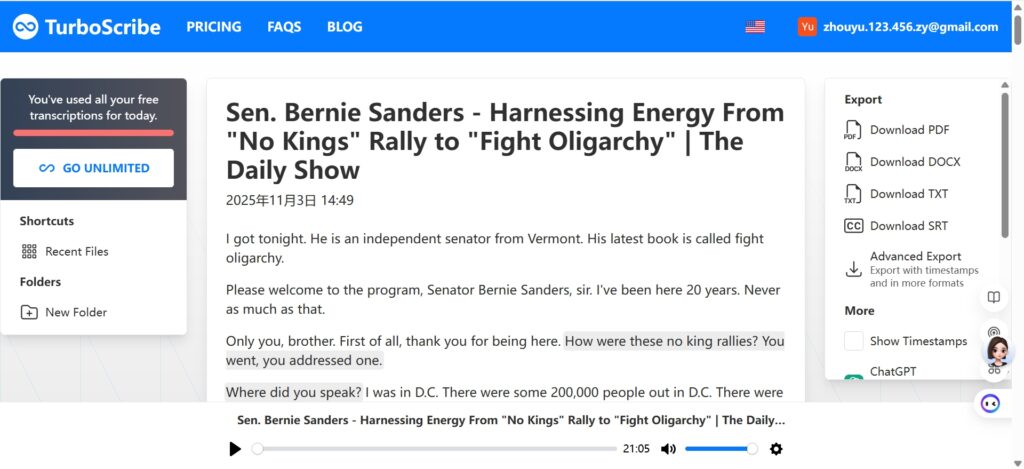This screenshot has width=1024, height=469.
Task: Click the book icon at right edge
Action: (x=993, y=297)
